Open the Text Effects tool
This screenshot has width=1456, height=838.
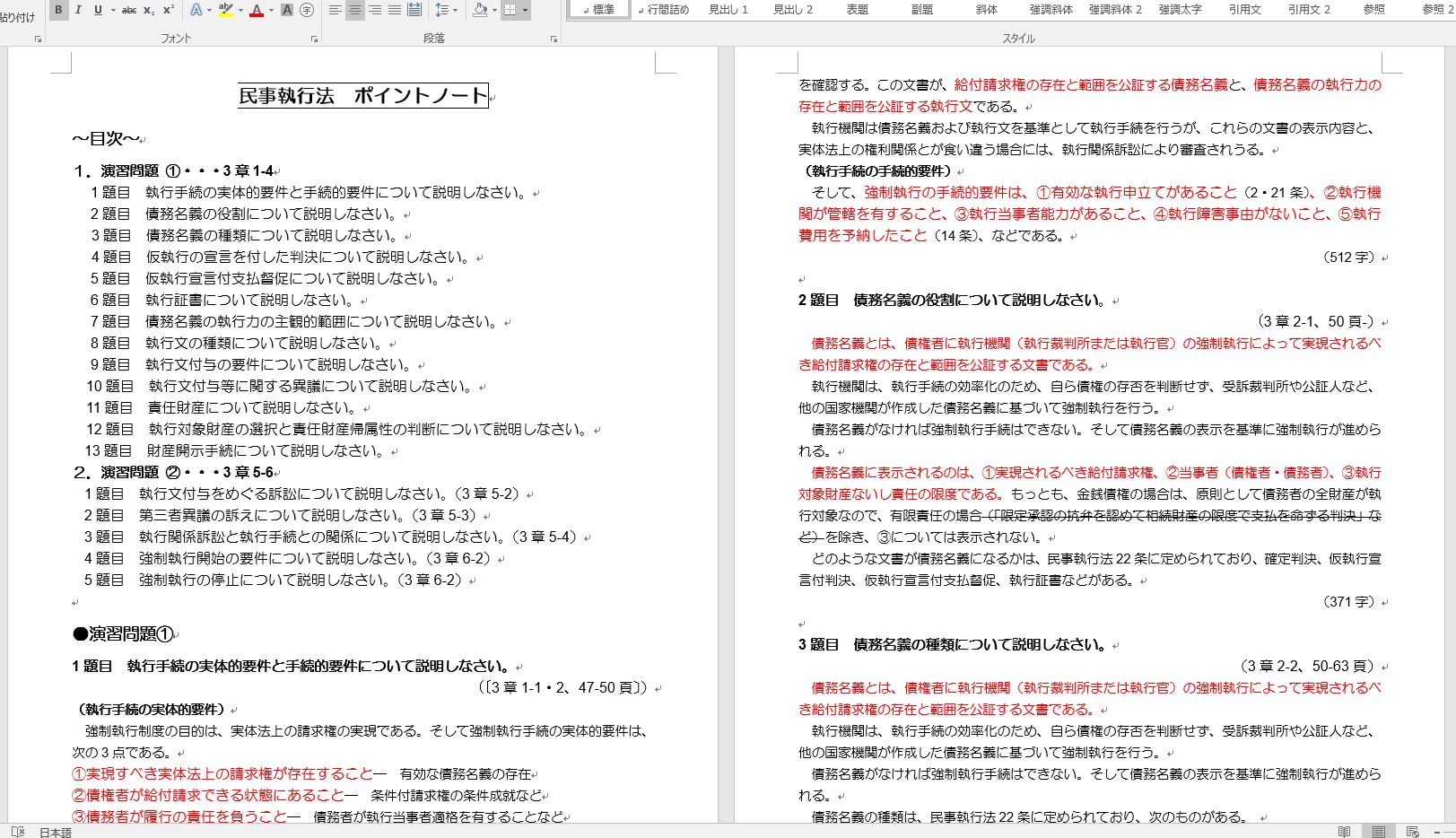[x=194, y=10]
